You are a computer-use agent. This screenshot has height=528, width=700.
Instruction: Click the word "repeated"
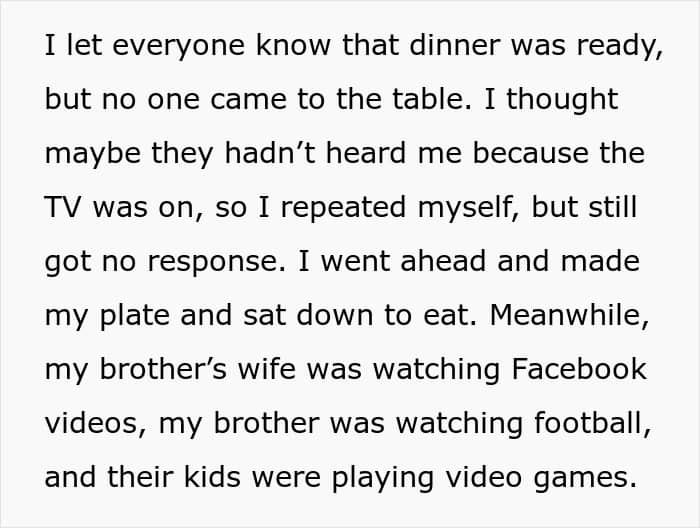(343, 208)
